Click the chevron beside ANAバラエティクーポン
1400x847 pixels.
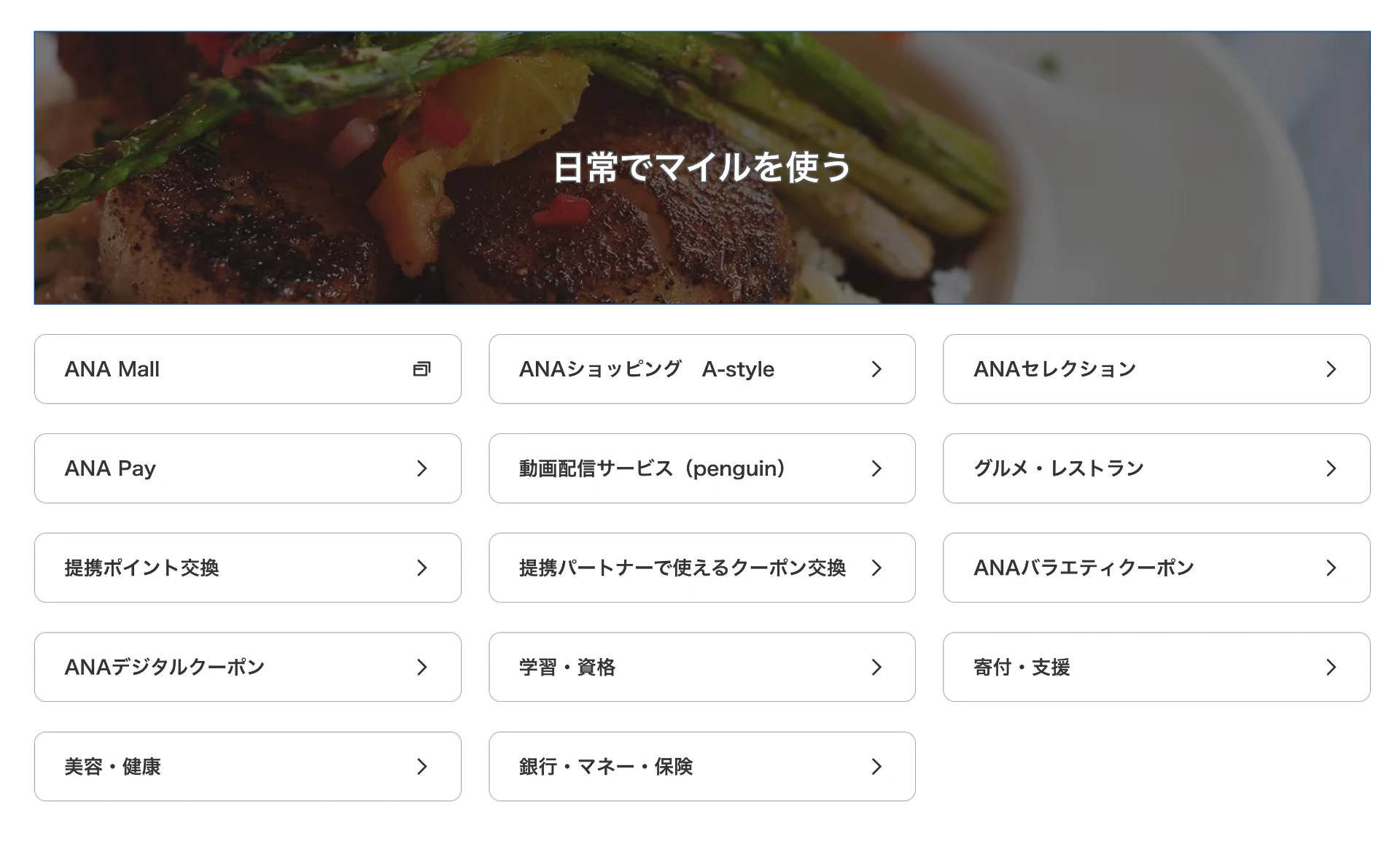(x=1331, y=568)
